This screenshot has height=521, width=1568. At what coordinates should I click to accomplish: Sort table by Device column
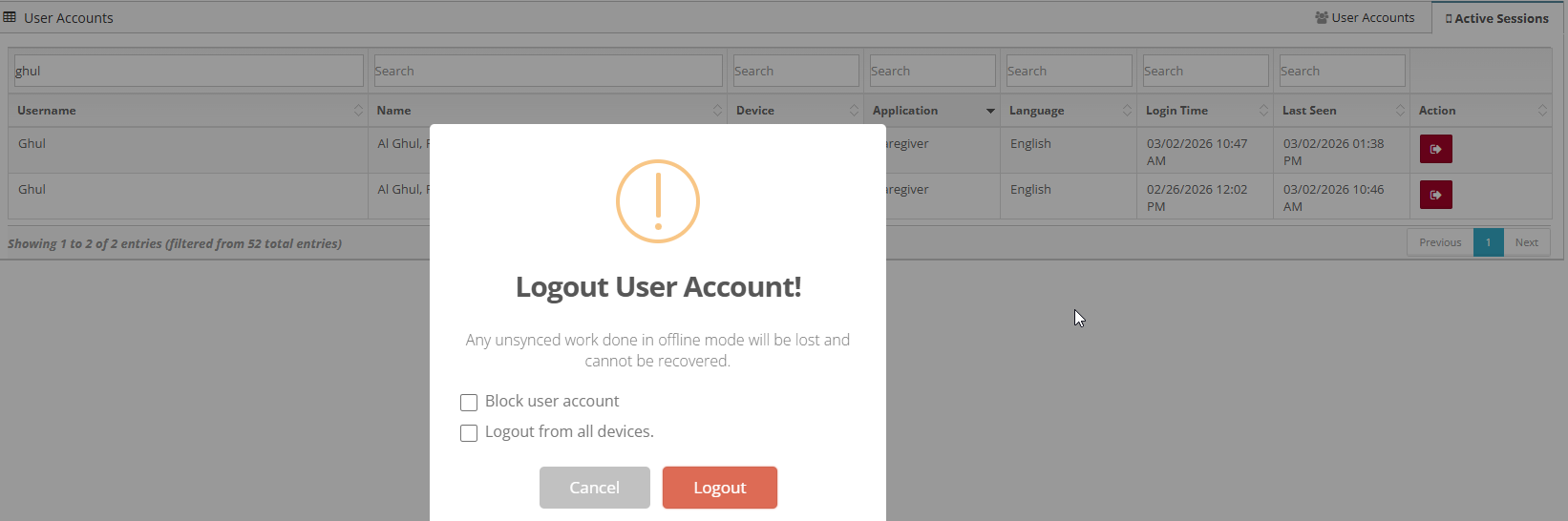point(795,111)
